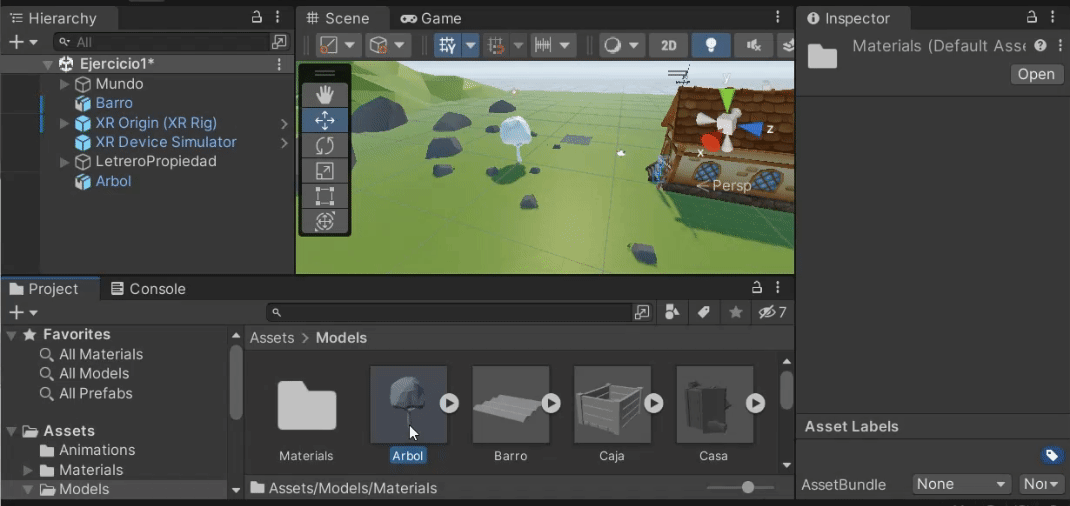Image resolution: width=1070 pixels, height=506 pixels.
Task: Click the scene orientation gizmo cube
Action: point(725,123)
